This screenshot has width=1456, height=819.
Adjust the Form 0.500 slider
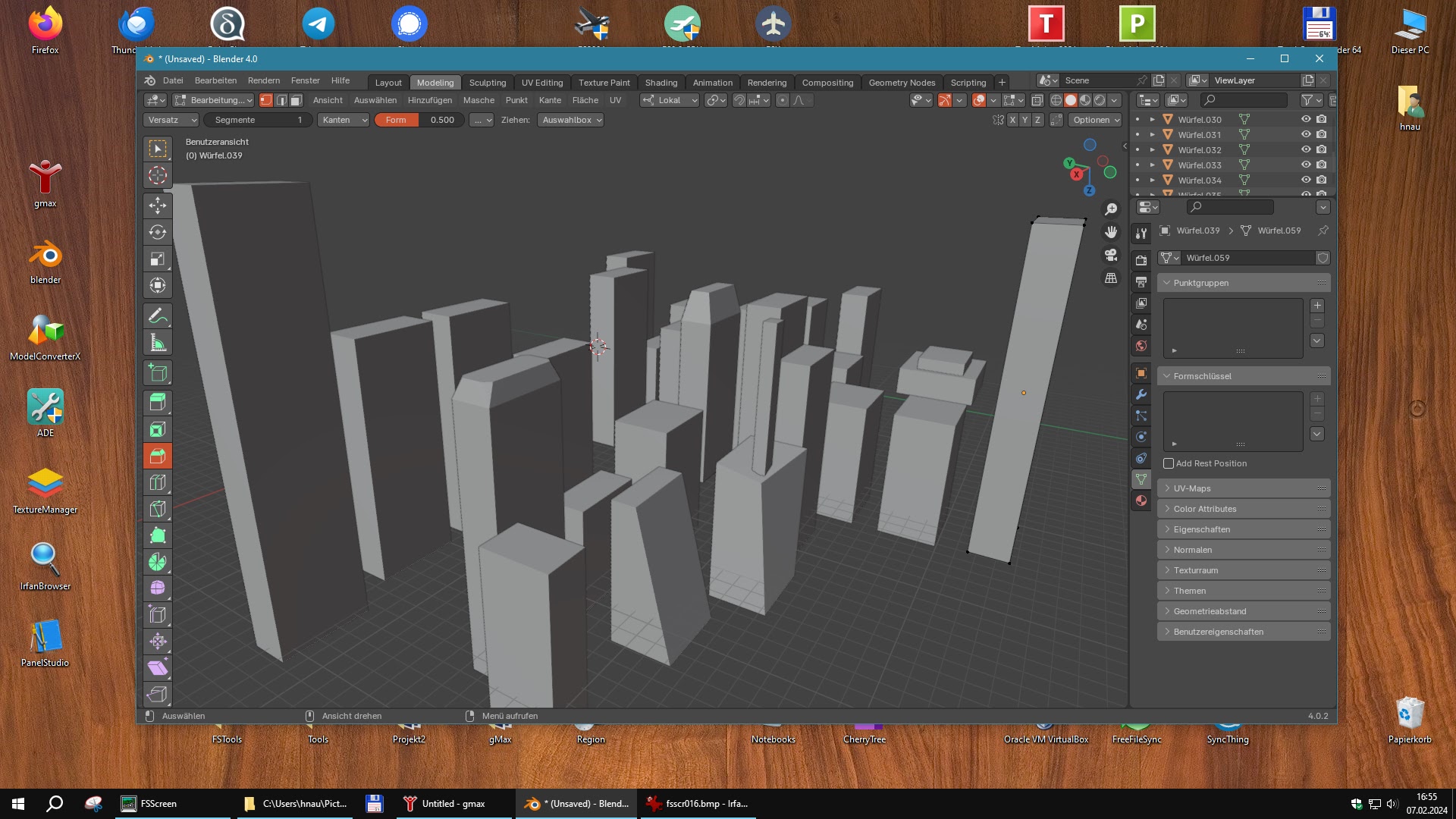click(x=419, y=120)
